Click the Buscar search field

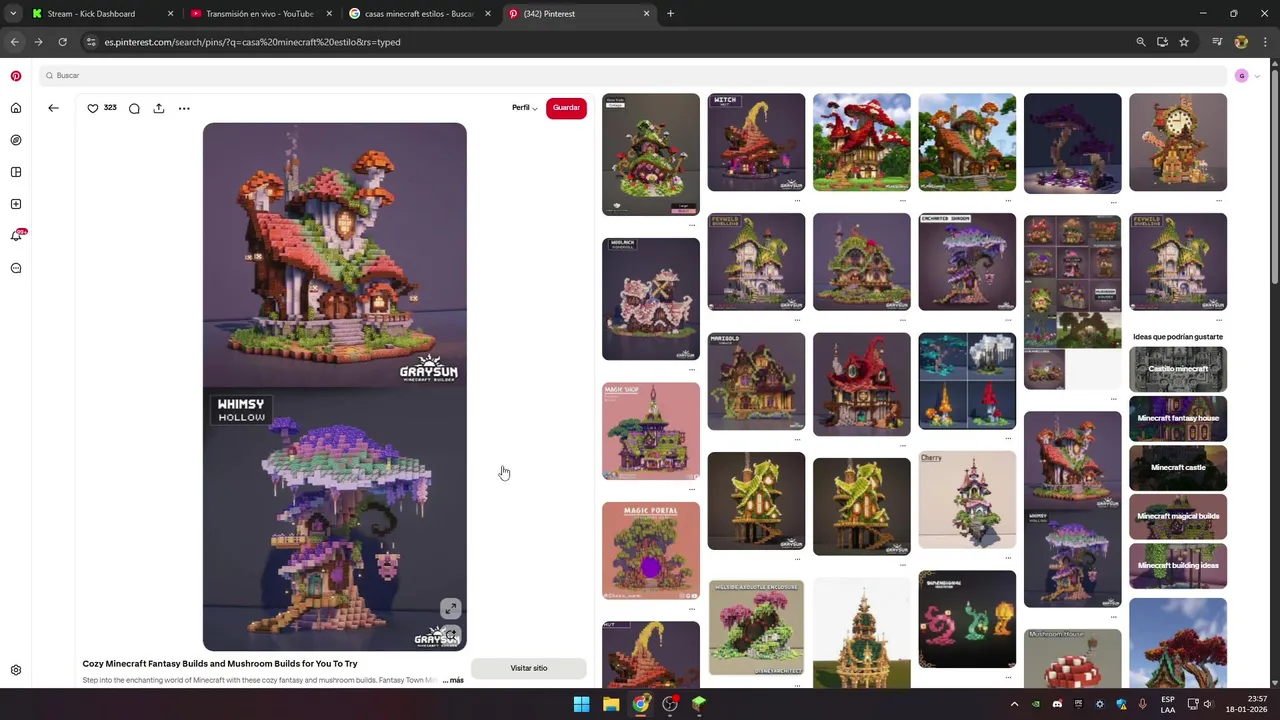click(x=632, y=76)
